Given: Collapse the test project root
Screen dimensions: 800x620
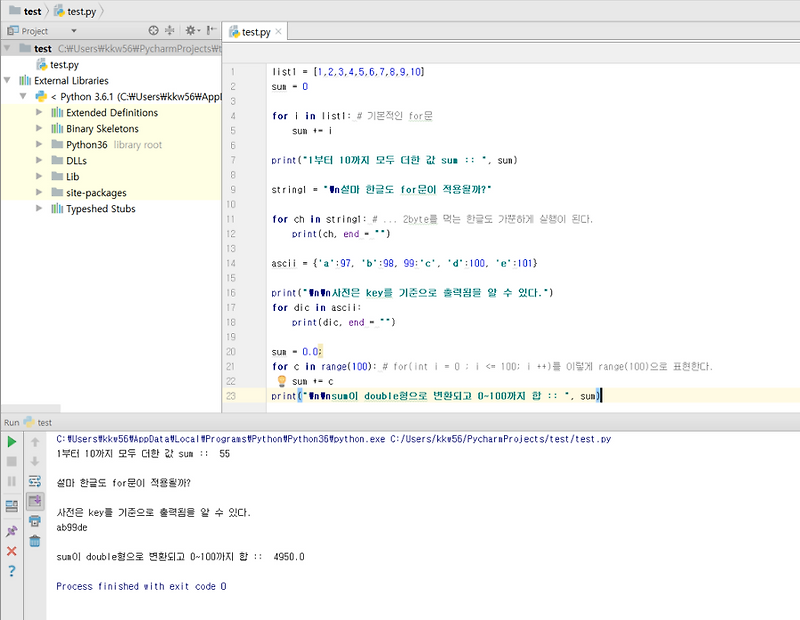Looking at the screenshot, I should click(x=7, y=48).
